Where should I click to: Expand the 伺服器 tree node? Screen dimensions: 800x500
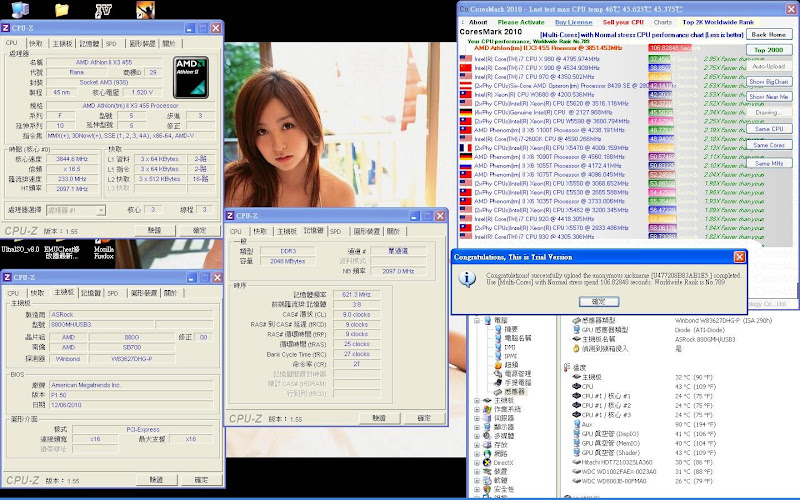click(477, 418)
